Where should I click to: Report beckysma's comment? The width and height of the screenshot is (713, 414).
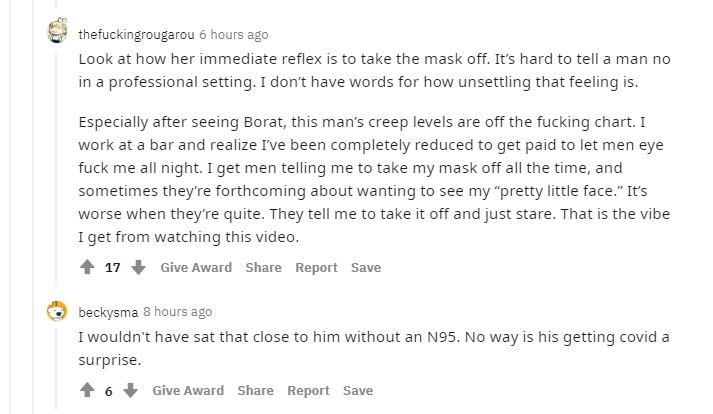point(308,391)
